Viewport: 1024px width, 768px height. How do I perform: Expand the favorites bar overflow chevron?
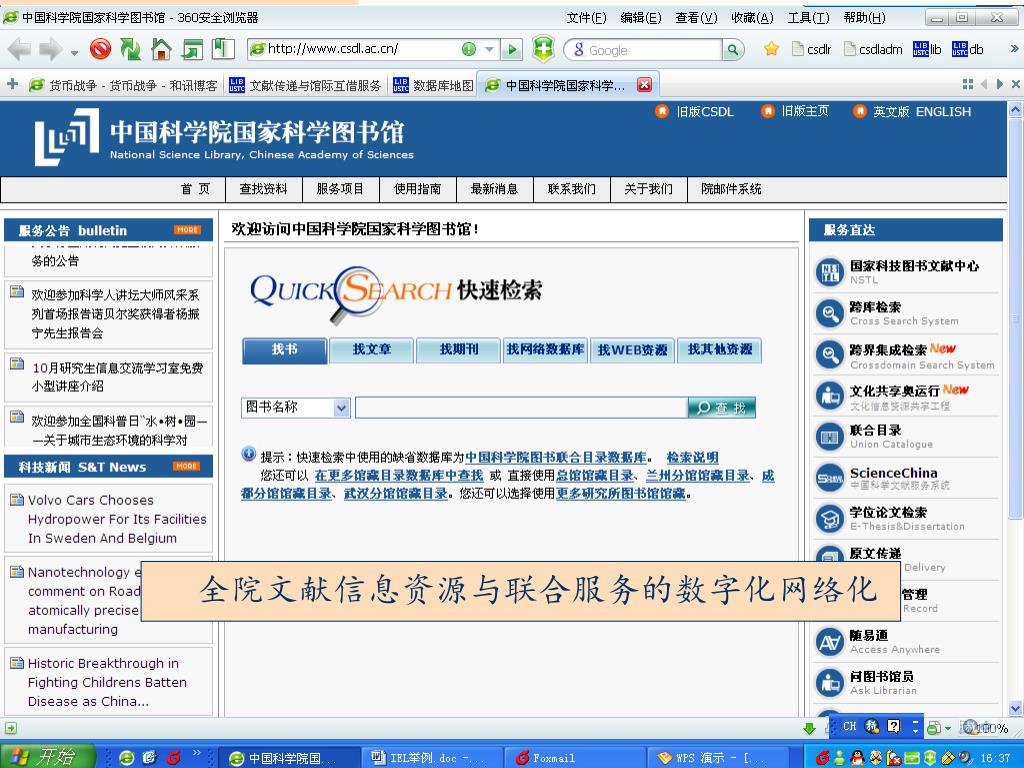click(x=1014, y=49)
